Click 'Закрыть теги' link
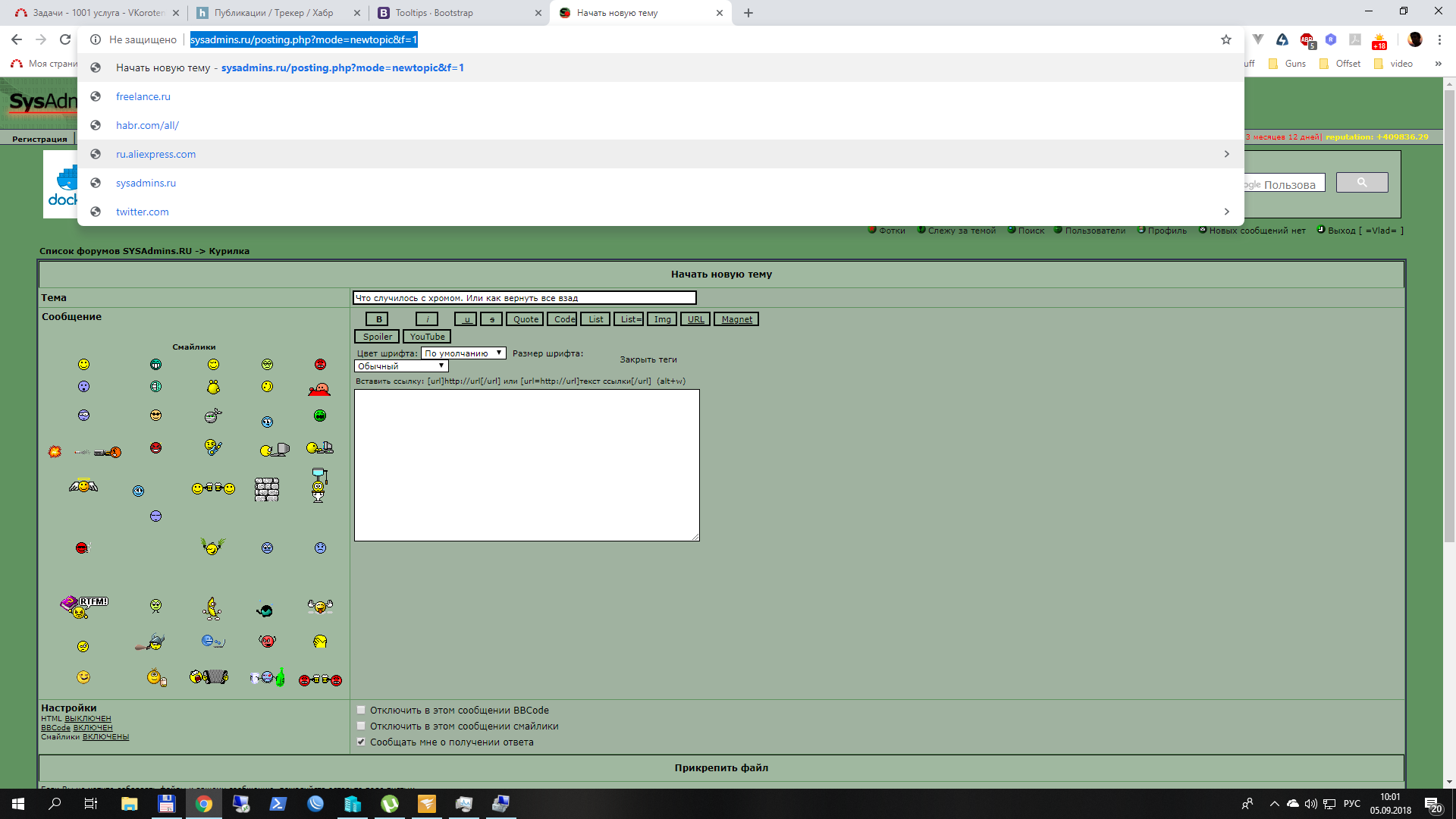This screenshot has height=819, width=1456. [x=648, y=360]
